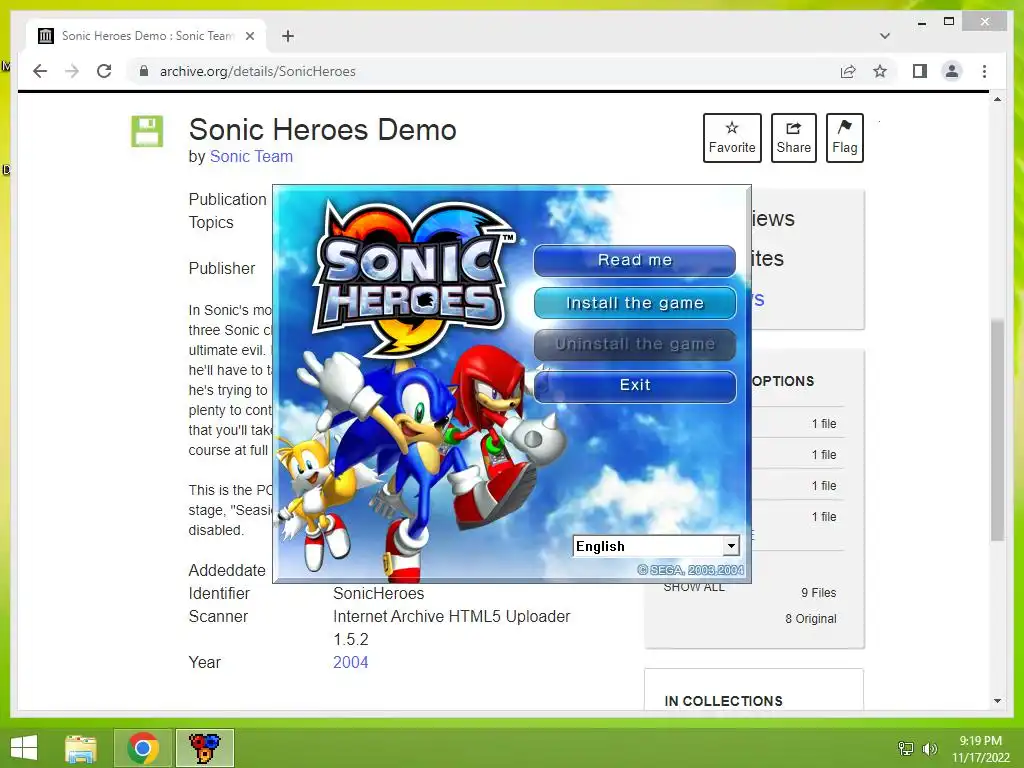Viewport: 1024px width, 768px height.
Task: Open the taskbar clock showing 9:19 PM
Action: pyautogui.click(x=980, y=748)
